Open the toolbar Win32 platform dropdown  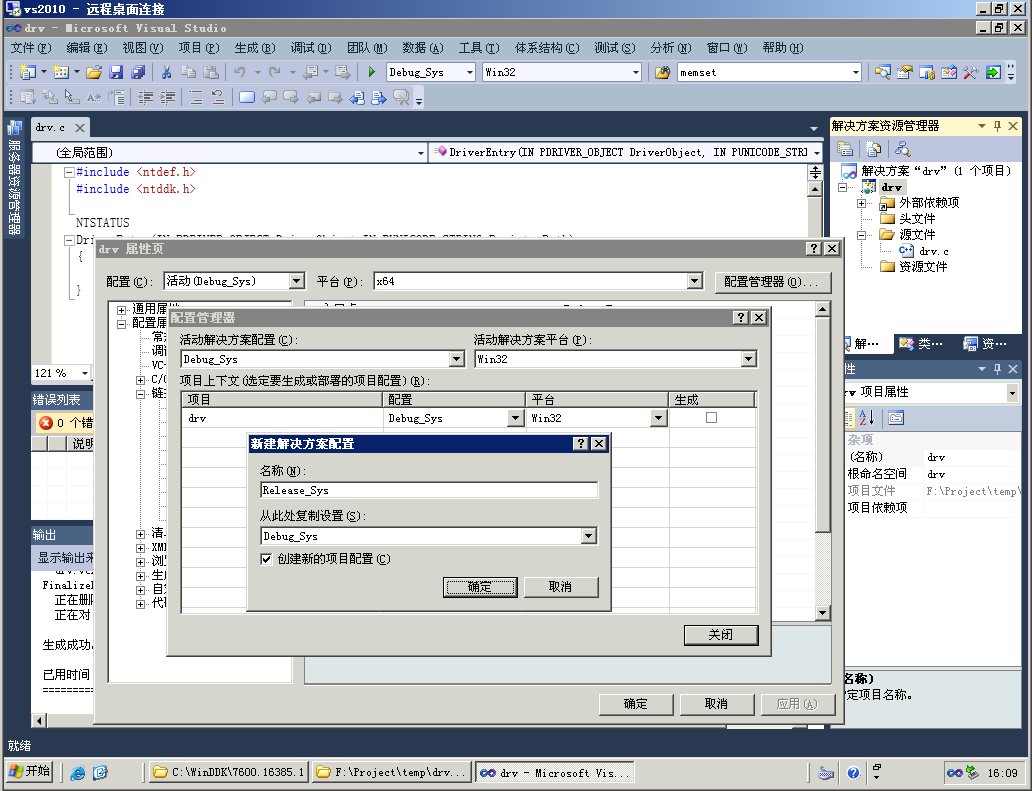[636, 72]
